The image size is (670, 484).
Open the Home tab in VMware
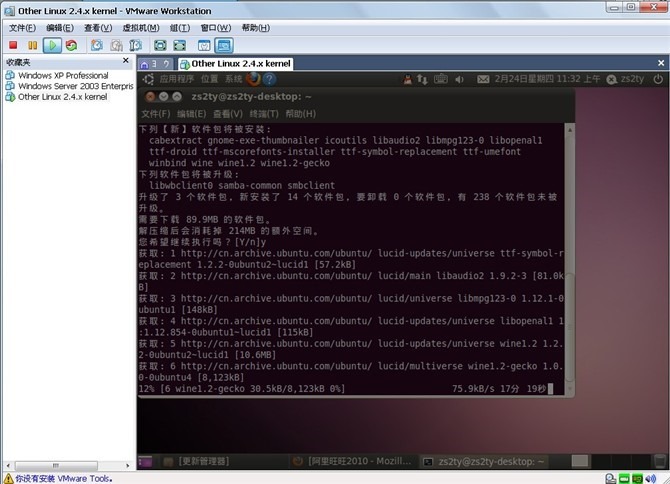pyautogui.click(x=144, y=64)
